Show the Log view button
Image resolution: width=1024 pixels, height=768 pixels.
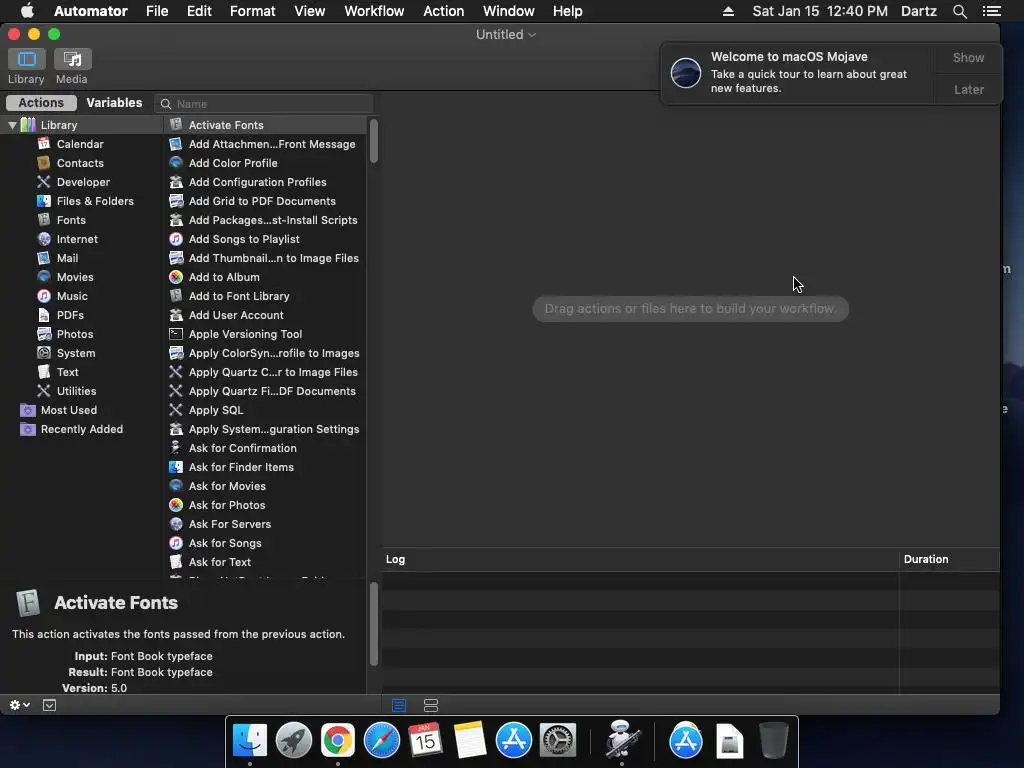tap(399, 705)
